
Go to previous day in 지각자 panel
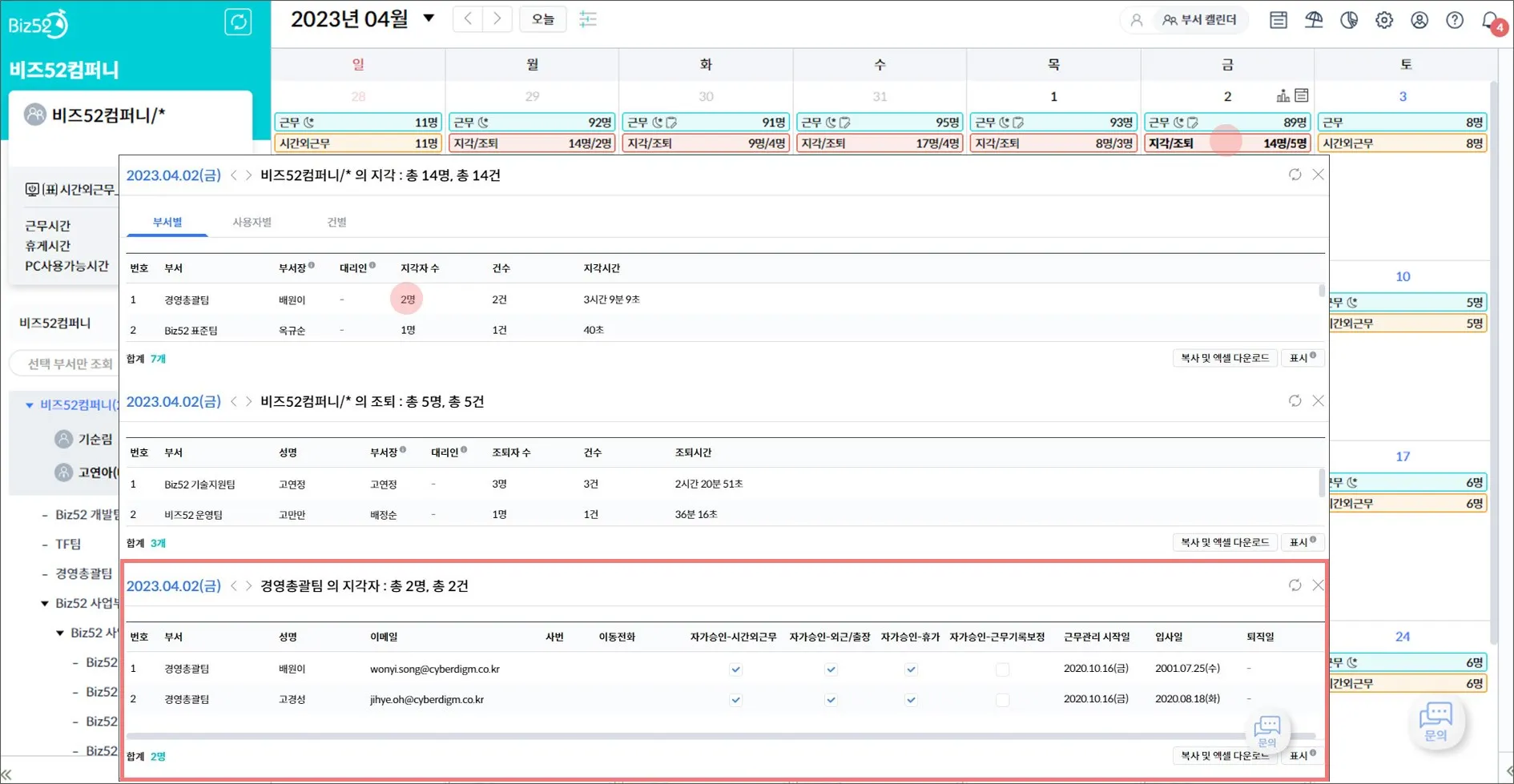coord(234,586)
